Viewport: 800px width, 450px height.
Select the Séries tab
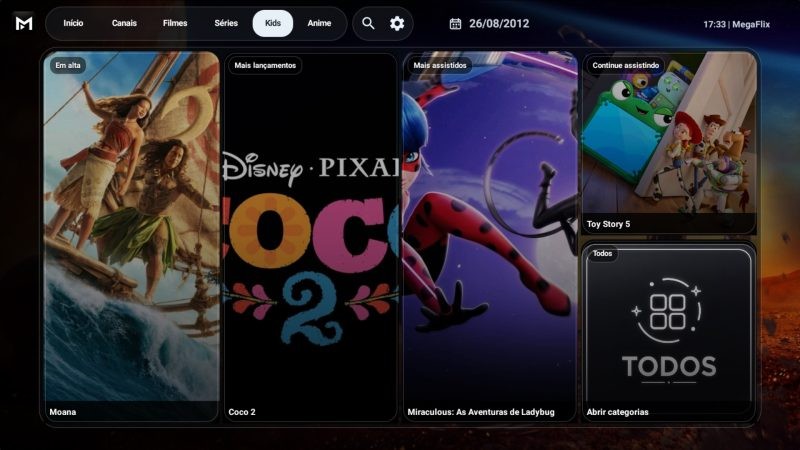tap(226, 23)
